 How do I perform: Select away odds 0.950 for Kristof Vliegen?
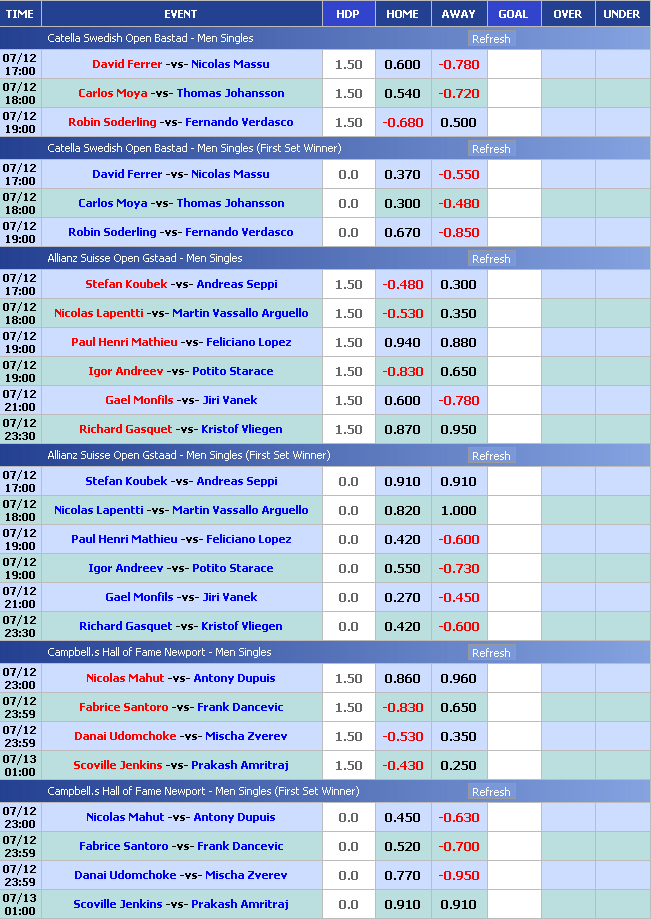click(458, 429)
